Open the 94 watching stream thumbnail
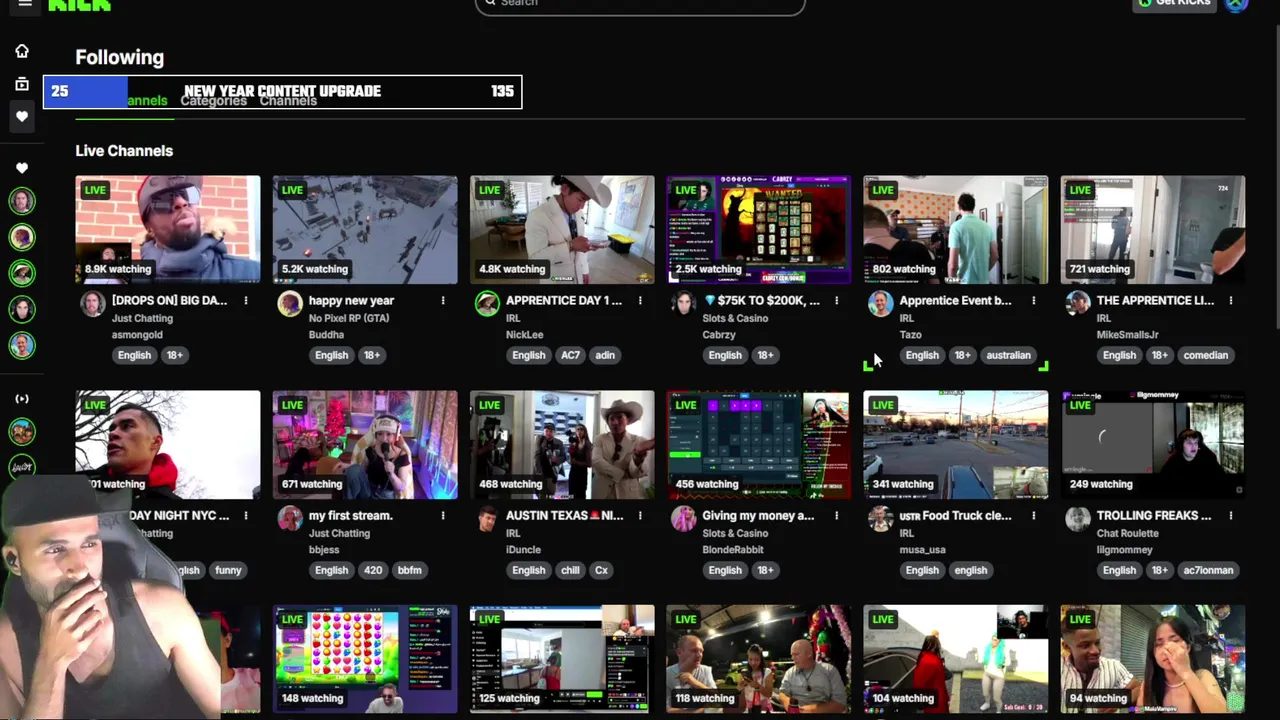This screenshot has width=1280, height=720. (1153, 659)
